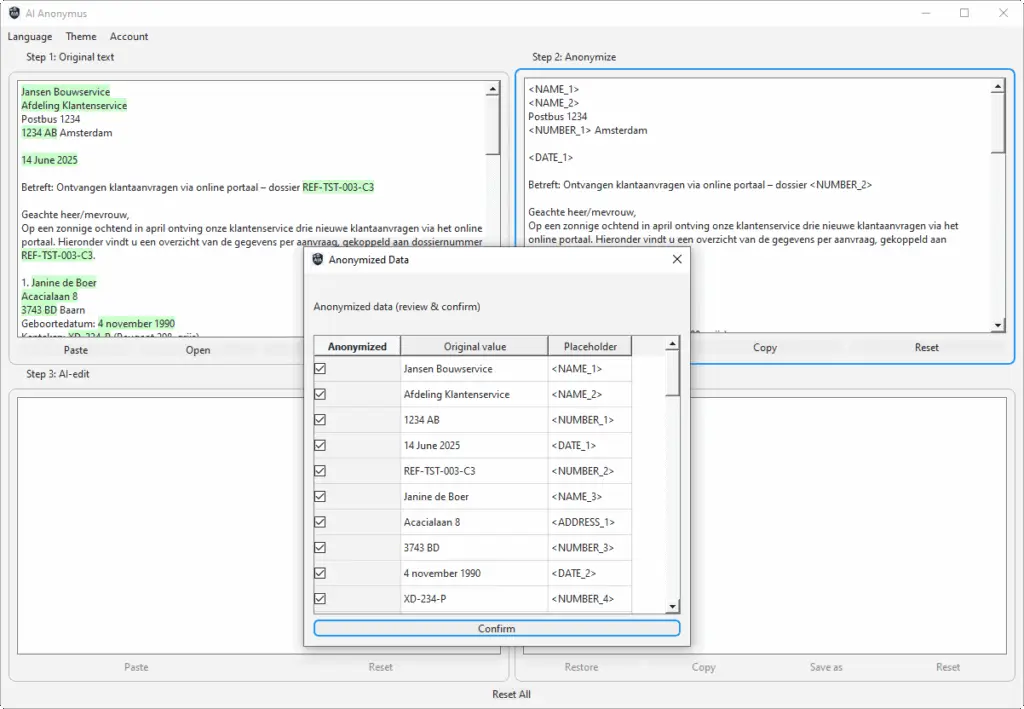The height and width of the screenshot is (709, 1024).
Task: Click scroll down arrow in Step 2 text panel
Action: pyautogui.click(x=997, y=325)
